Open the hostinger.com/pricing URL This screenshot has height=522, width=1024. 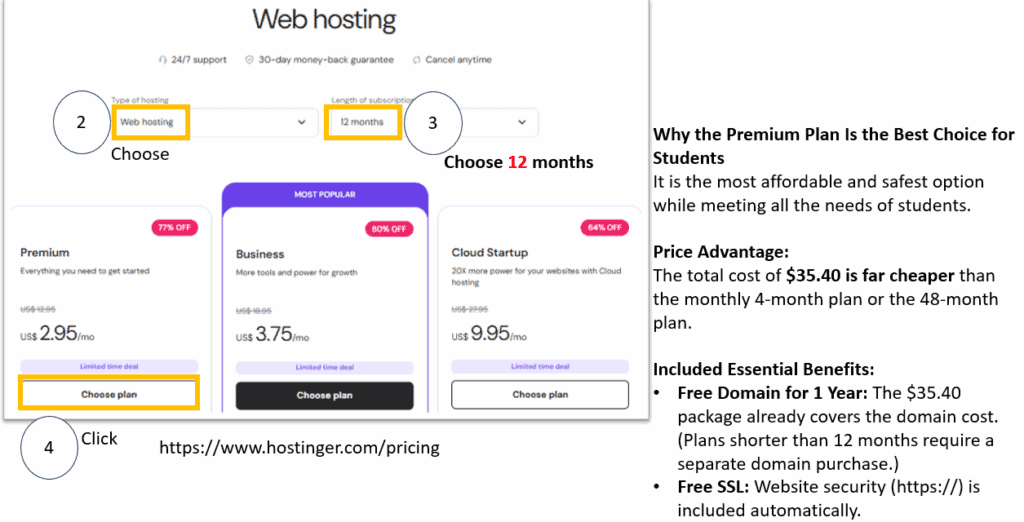click(299, 448)
